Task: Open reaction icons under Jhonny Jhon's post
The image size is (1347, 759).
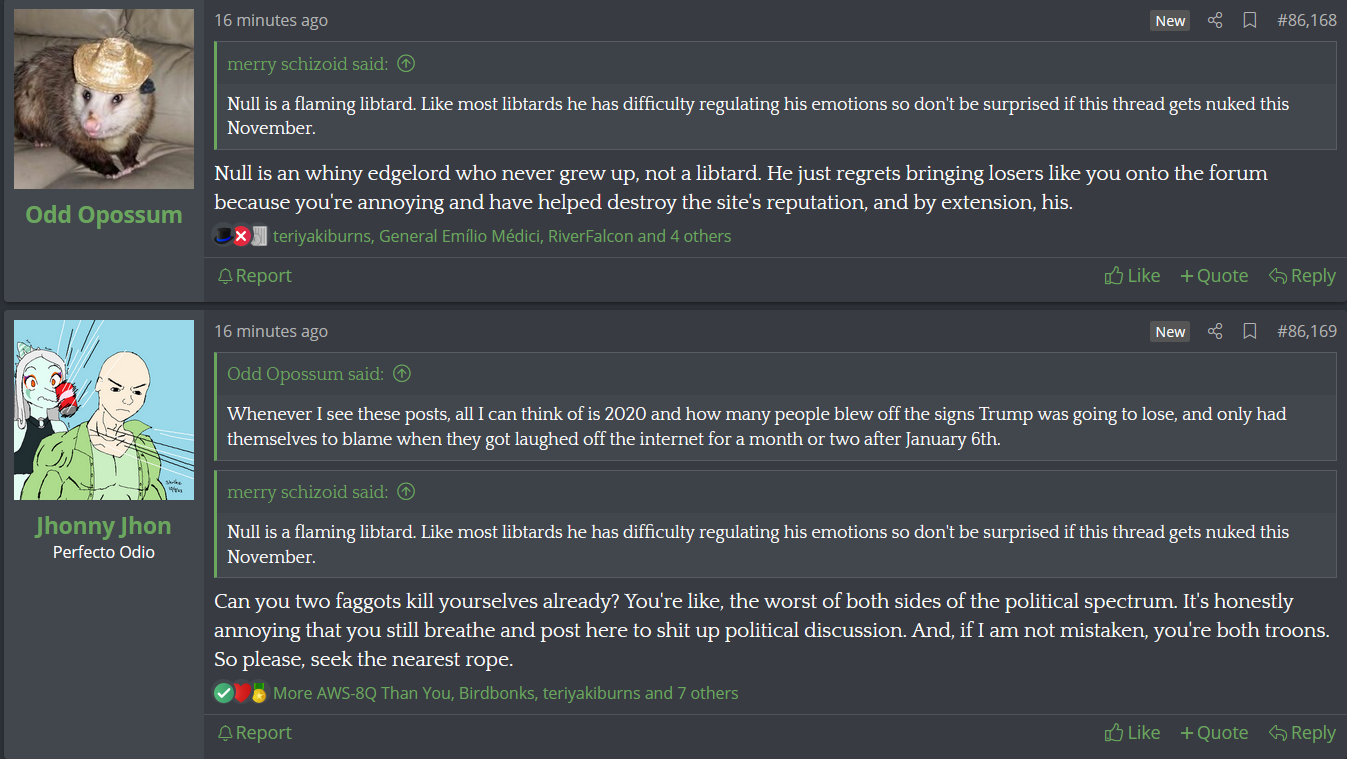Action: point(241,693)
